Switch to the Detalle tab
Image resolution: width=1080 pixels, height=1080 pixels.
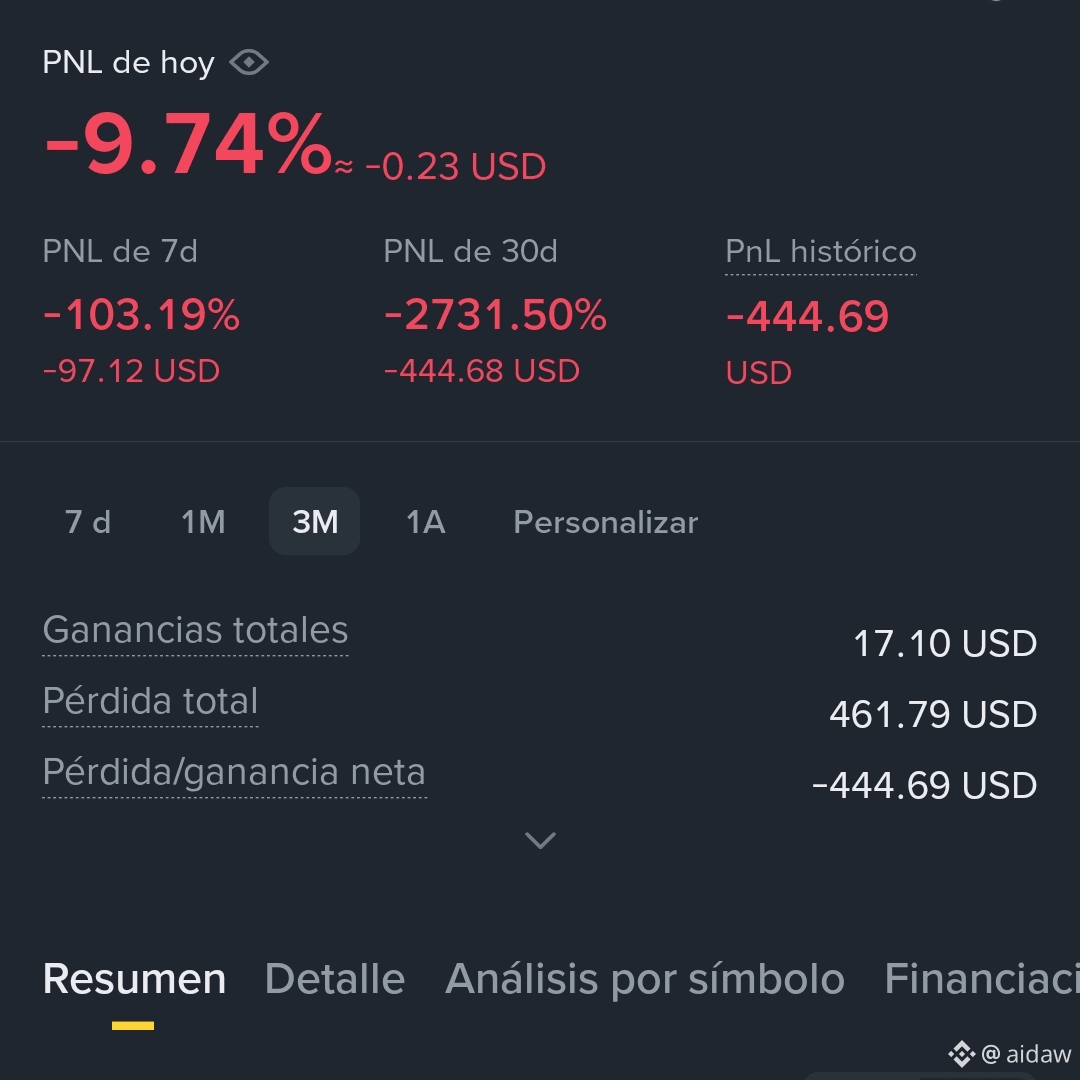click(x=335, y=979)
